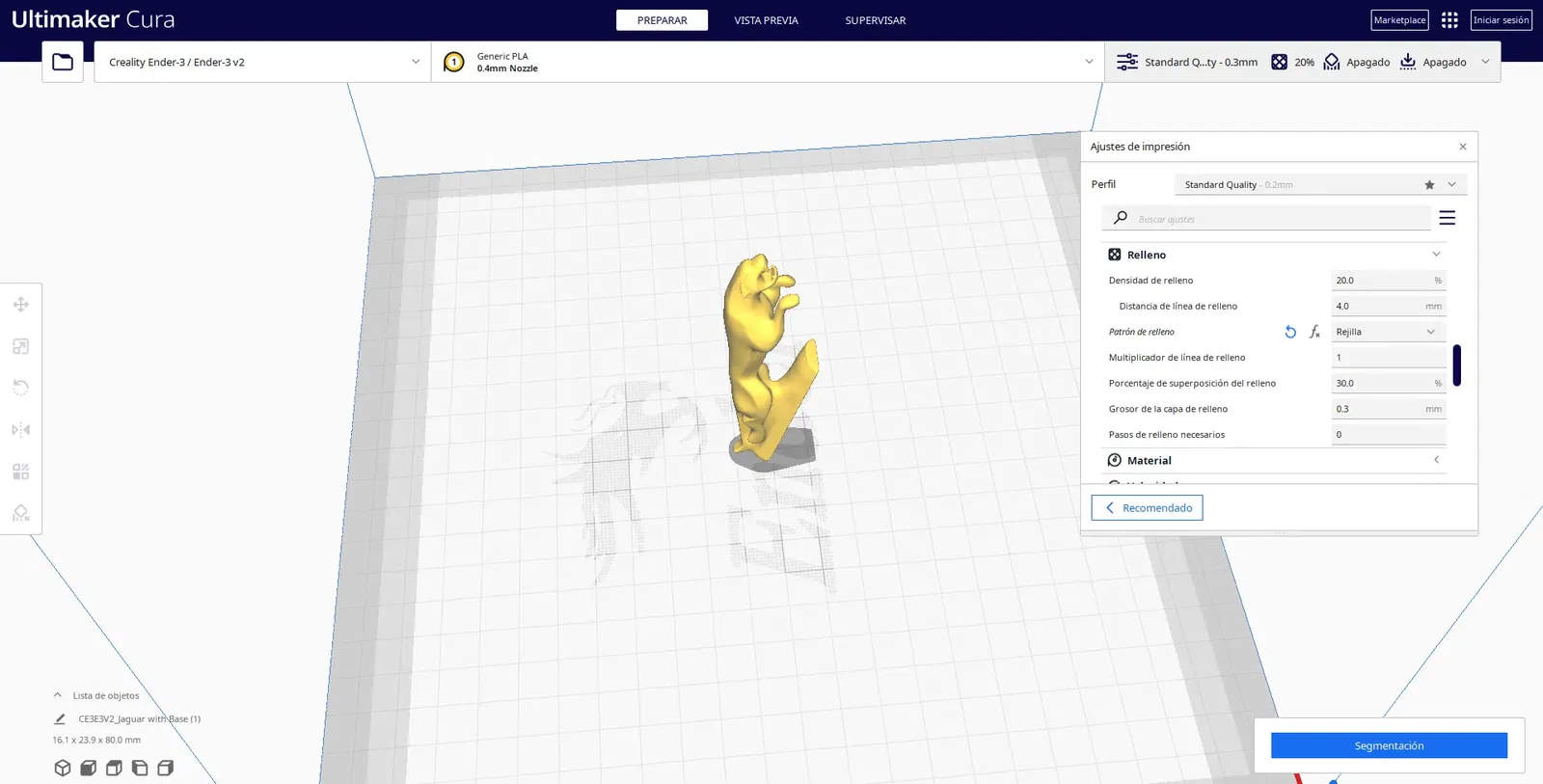Viewport: 1543px width, 784px height.
Task: Click the 'Ajustes de impresión' title
Action: 1140,147
